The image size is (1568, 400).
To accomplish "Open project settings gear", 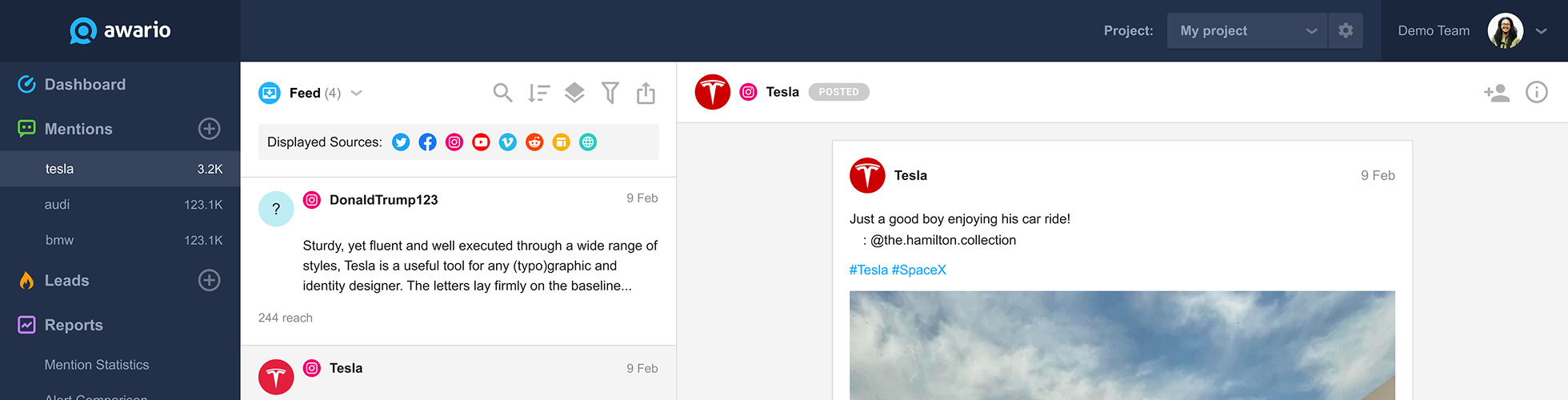I will pyautogui.click(x=1346, y=30).
